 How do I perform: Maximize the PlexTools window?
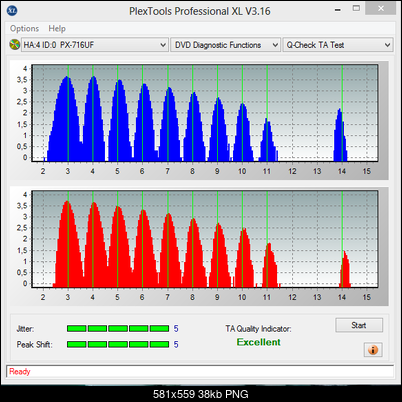(x=356, y=9)
